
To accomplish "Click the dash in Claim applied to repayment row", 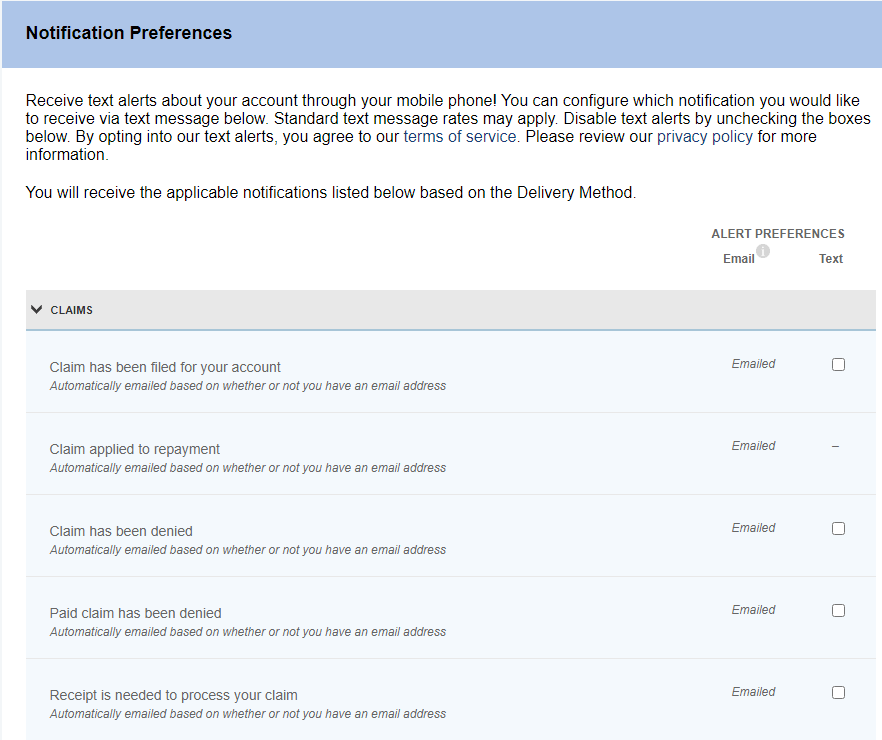I will pos(836,446).
